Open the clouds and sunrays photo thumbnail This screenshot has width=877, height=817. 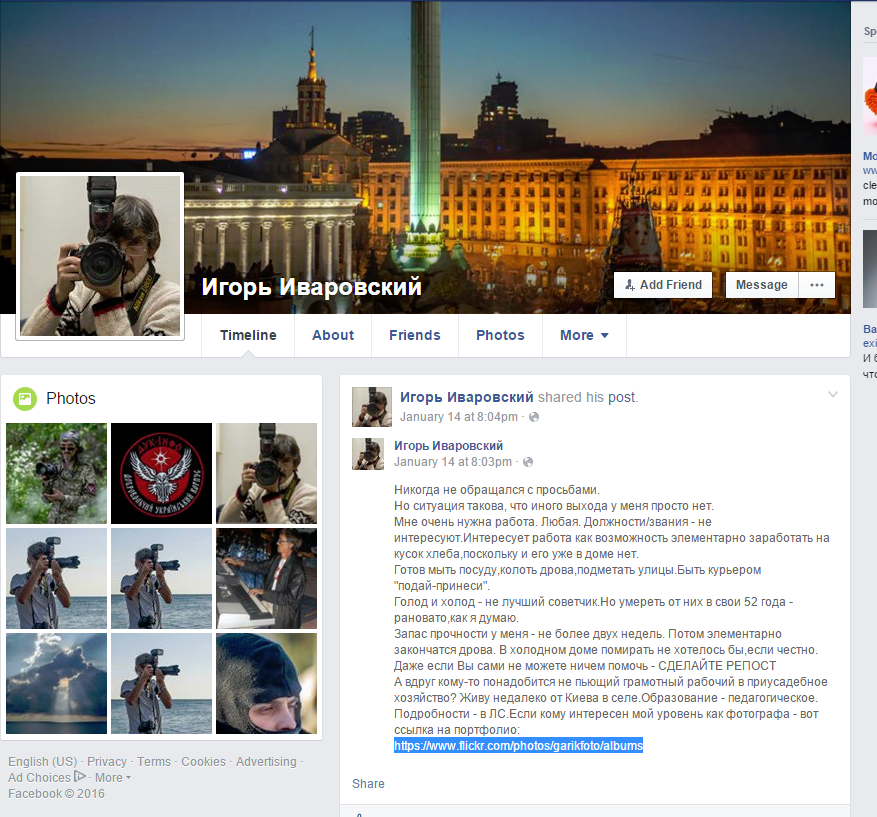click(56, 683)
